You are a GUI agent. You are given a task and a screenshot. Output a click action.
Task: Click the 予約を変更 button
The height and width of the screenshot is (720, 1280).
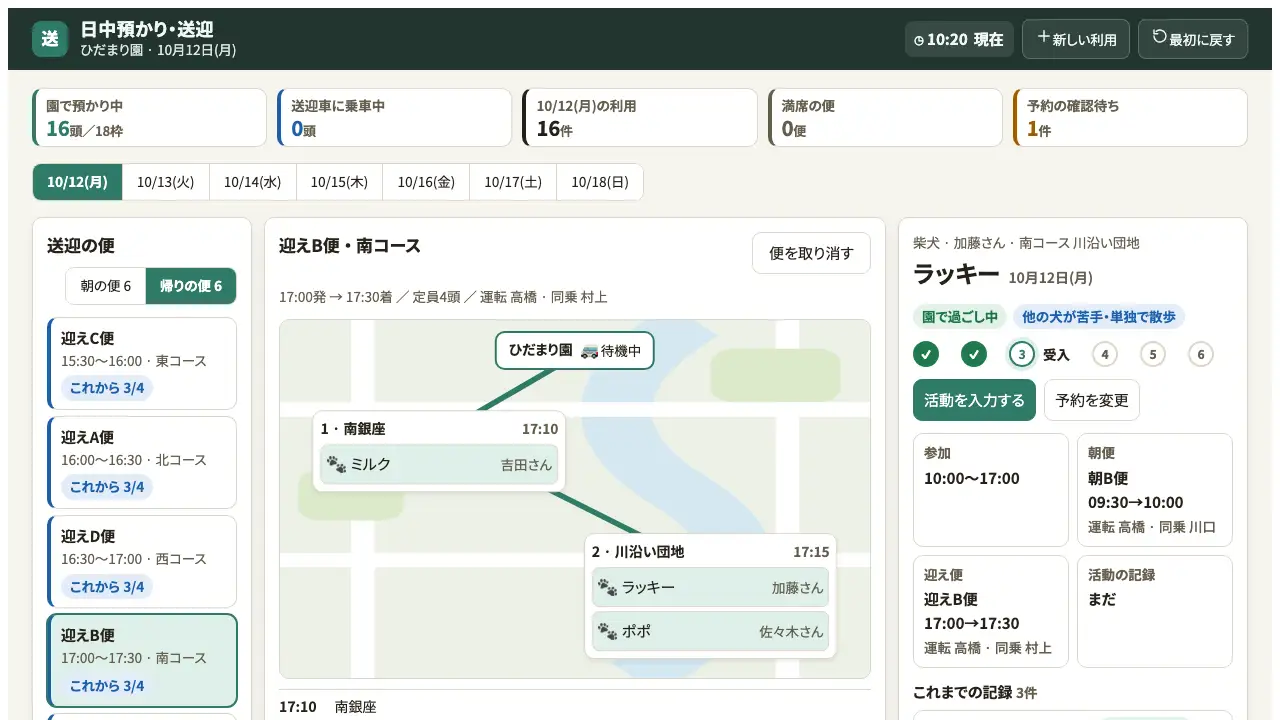pos(1092,400)
